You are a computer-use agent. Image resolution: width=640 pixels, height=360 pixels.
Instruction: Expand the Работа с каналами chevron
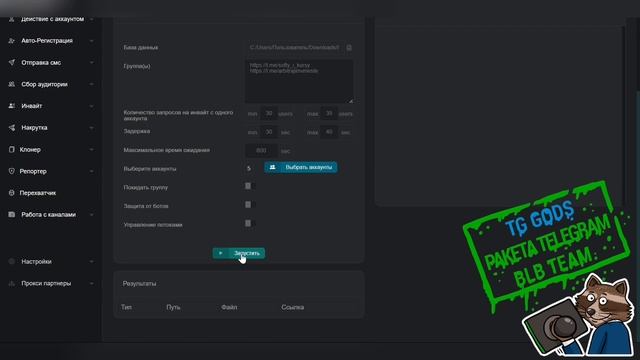point(91,214)
